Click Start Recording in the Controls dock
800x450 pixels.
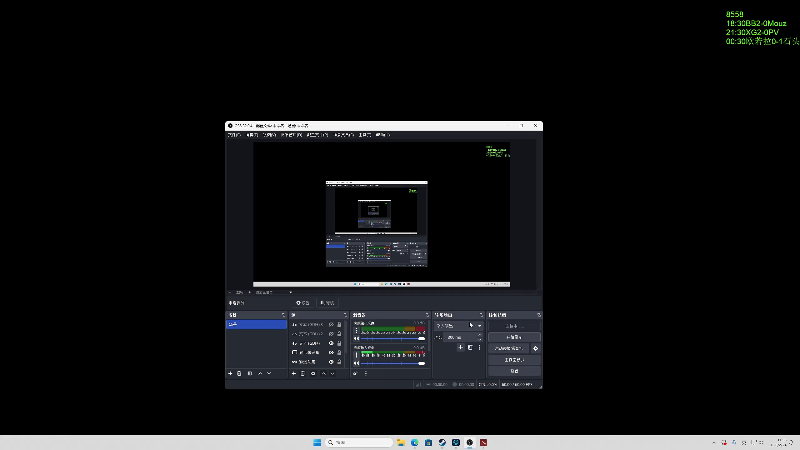pyautogui.click(x=514, y=337)
